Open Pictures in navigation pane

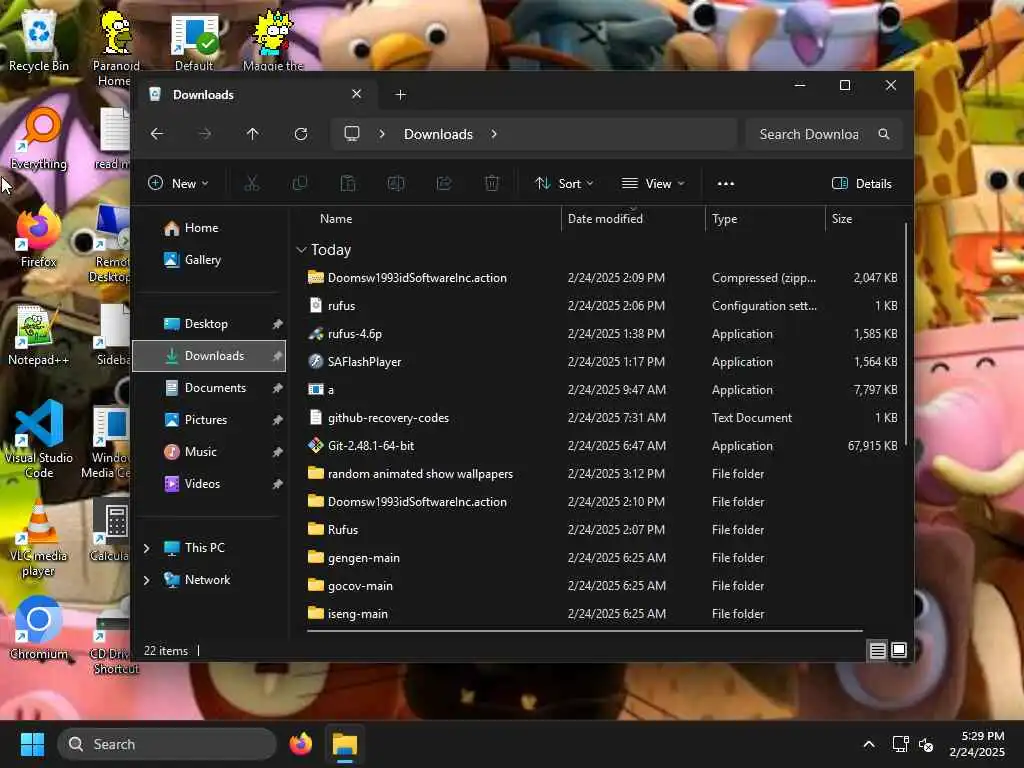[x=209, y=420]
